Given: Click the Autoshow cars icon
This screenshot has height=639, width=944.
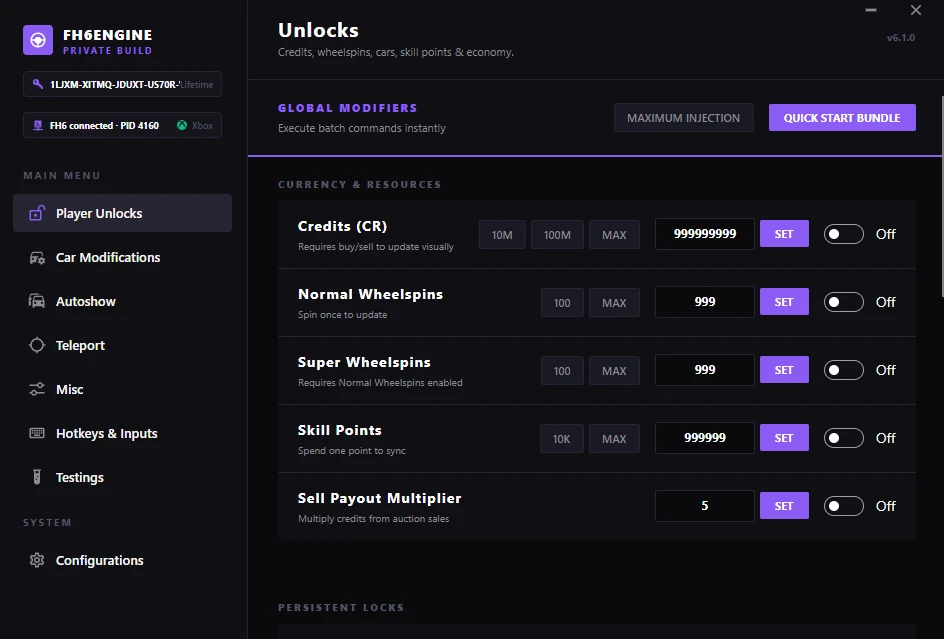Looking at the screenshot, I should [x=37, y=301].
